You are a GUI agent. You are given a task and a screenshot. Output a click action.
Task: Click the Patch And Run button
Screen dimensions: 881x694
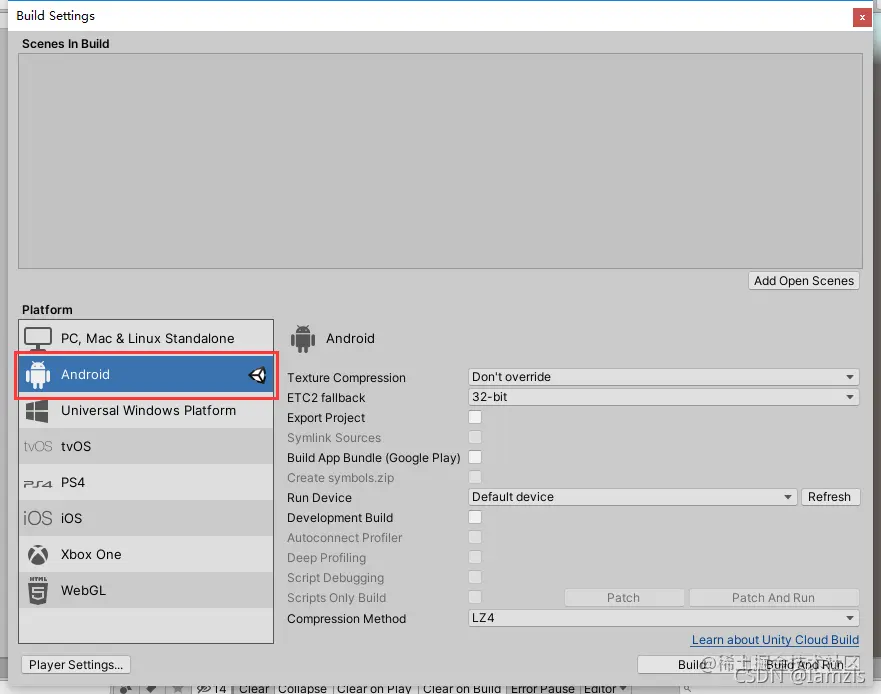[x=774, y=598]
